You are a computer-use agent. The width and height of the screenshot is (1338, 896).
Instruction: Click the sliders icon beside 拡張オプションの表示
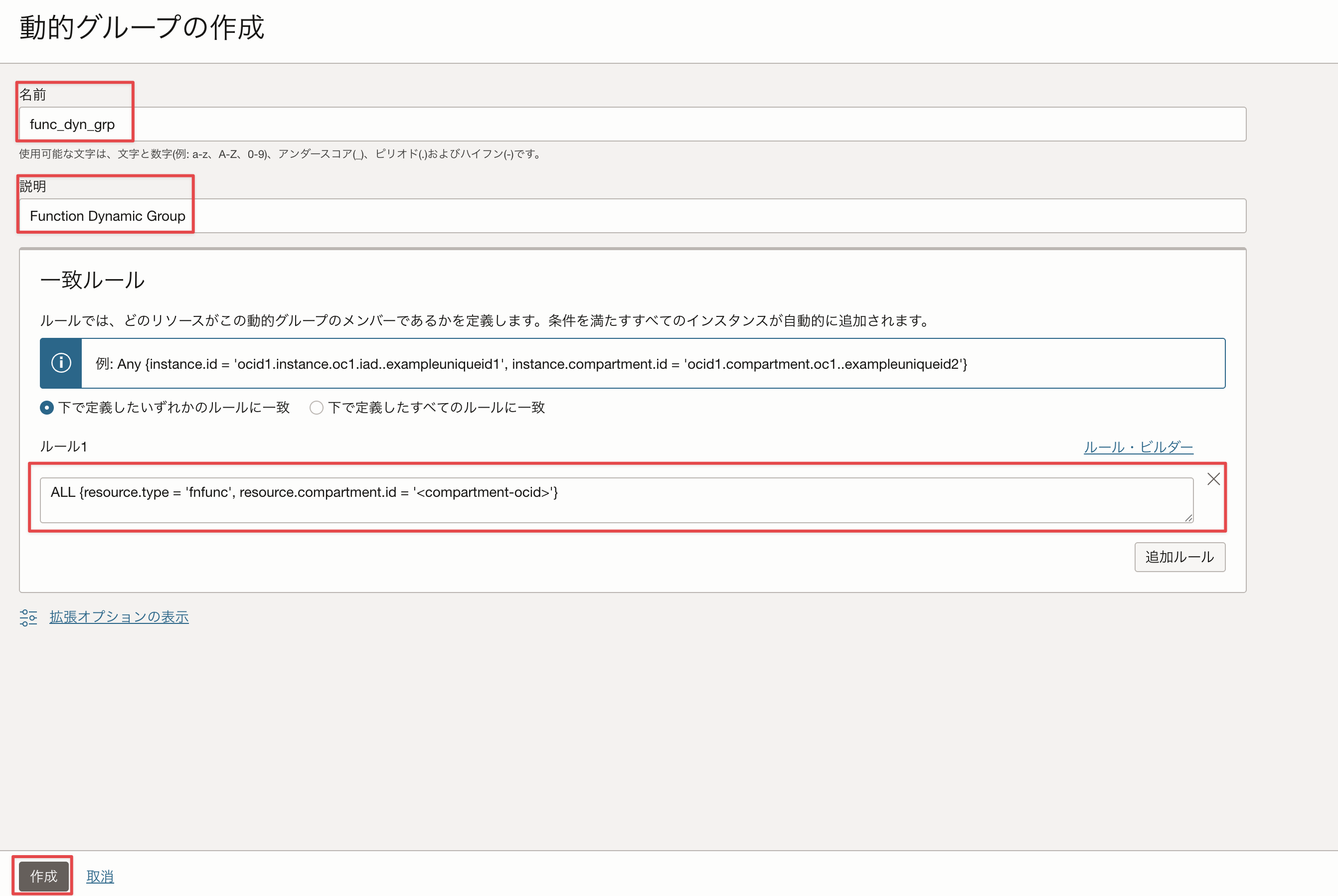click(28, 617)
